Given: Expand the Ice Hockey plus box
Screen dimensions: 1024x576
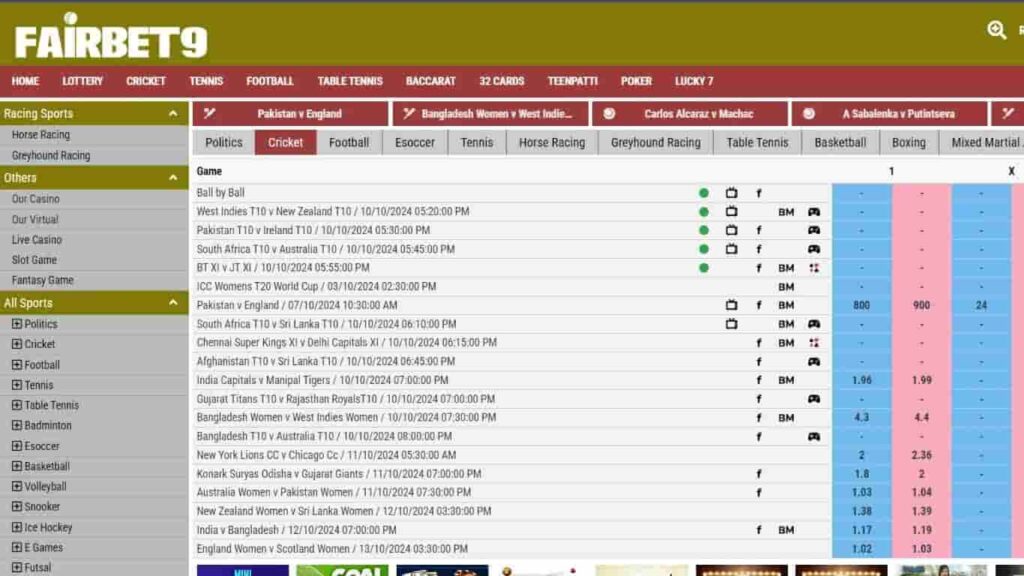Looking at the screenshot, I should pos(16,527).
